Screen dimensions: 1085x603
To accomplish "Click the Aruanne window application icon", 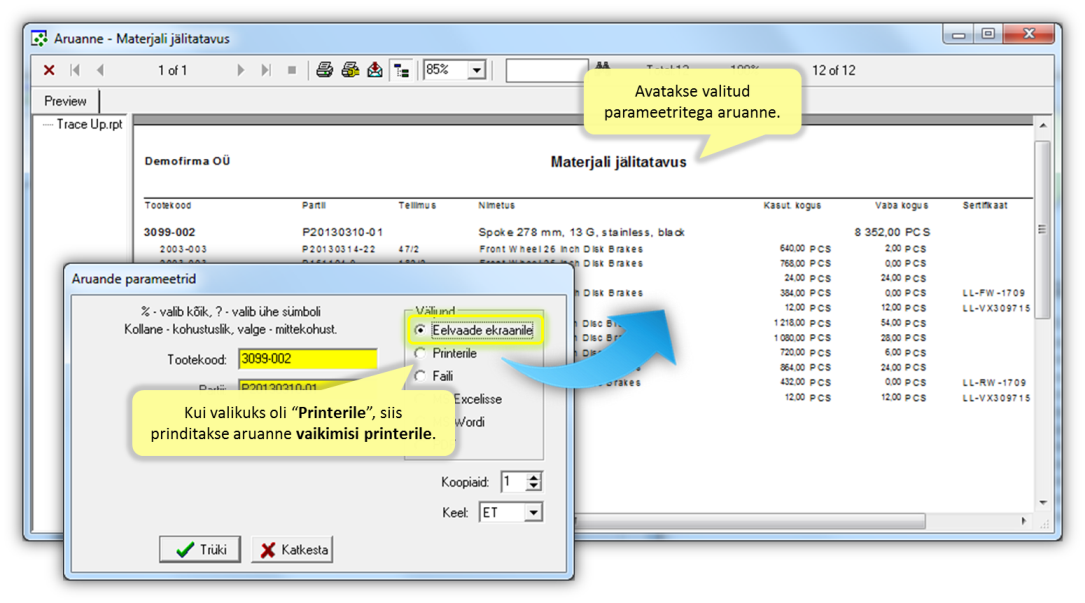I will tap(39, 39).
